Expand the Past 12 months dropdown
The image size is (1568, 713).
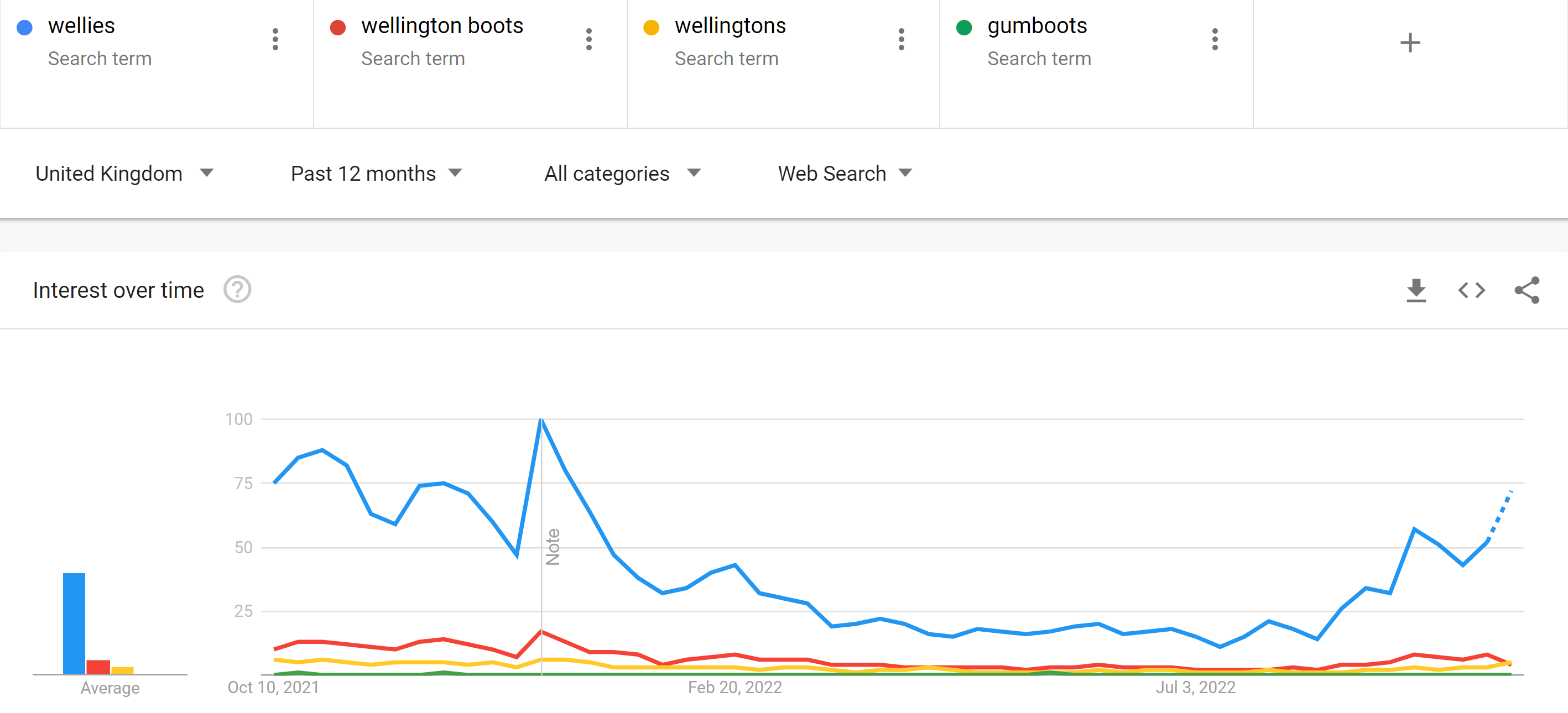click(x=377, y=174)
